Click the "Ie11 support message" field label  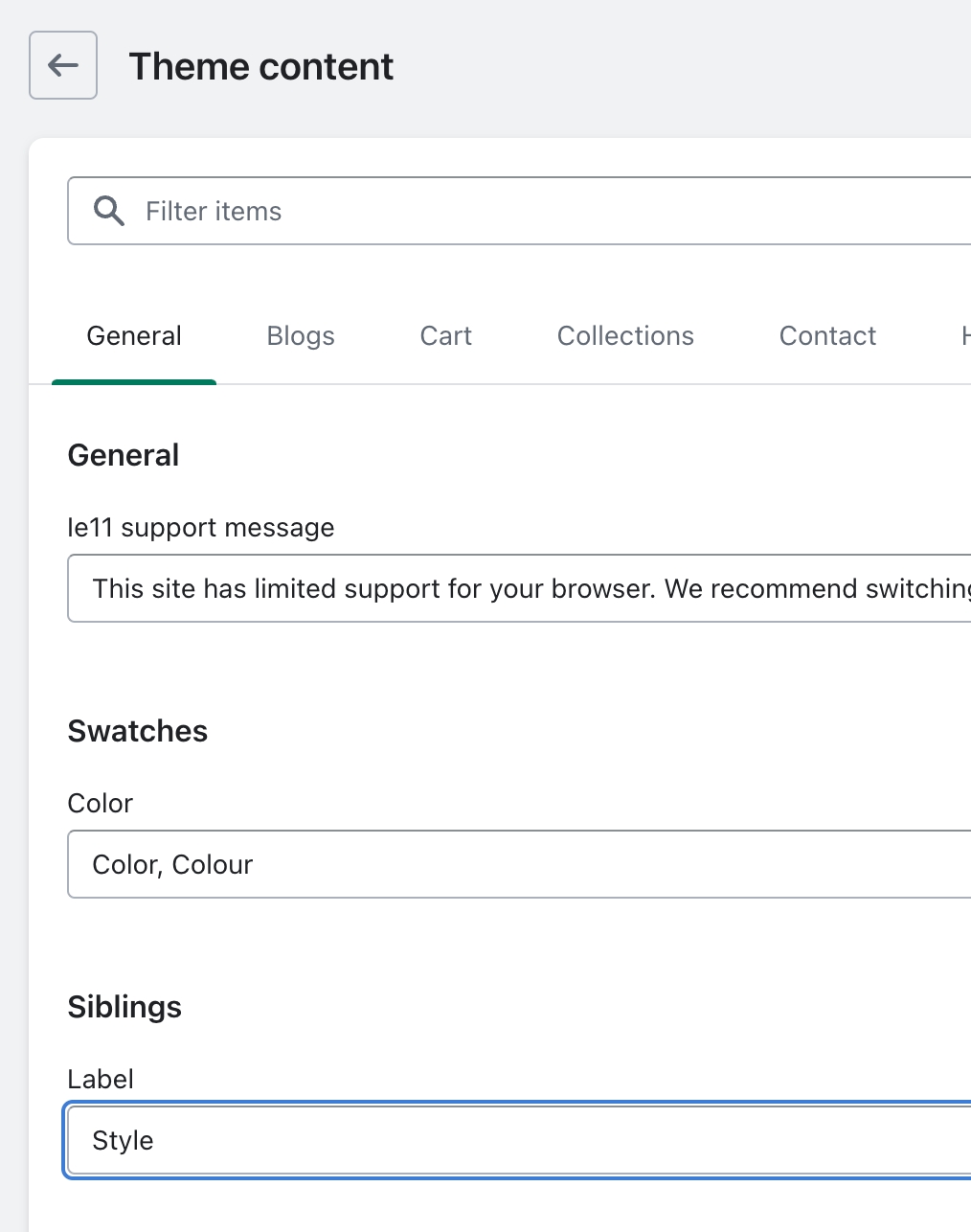tap(201, 528)
